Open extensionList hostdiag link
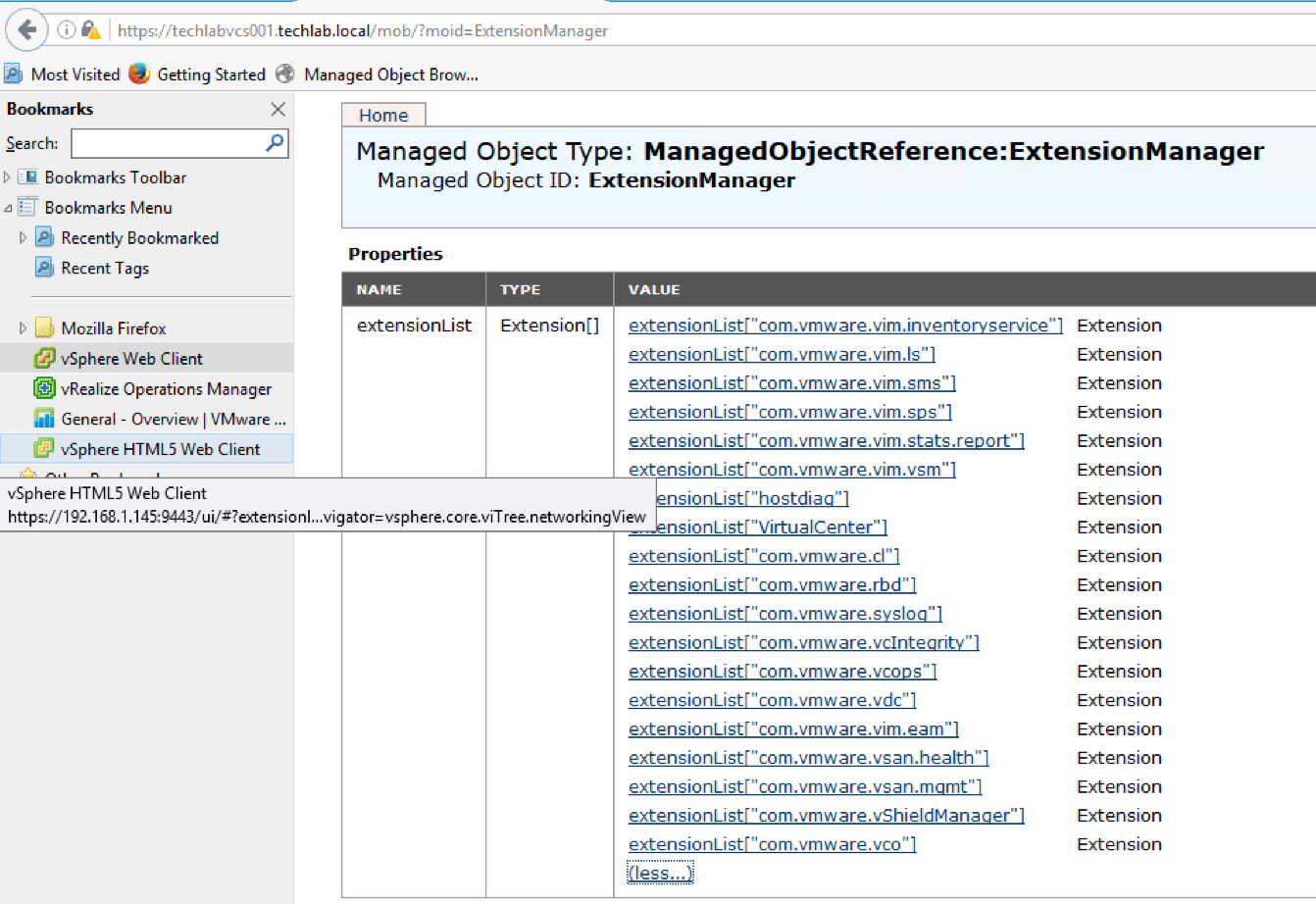 [751, 498]
